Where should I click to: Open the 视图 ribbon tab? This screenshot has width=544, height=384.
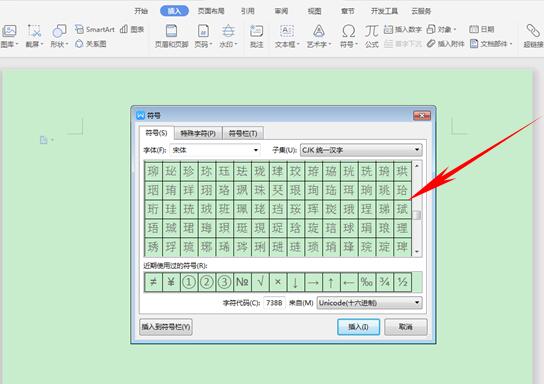click(x=314, y=11)
